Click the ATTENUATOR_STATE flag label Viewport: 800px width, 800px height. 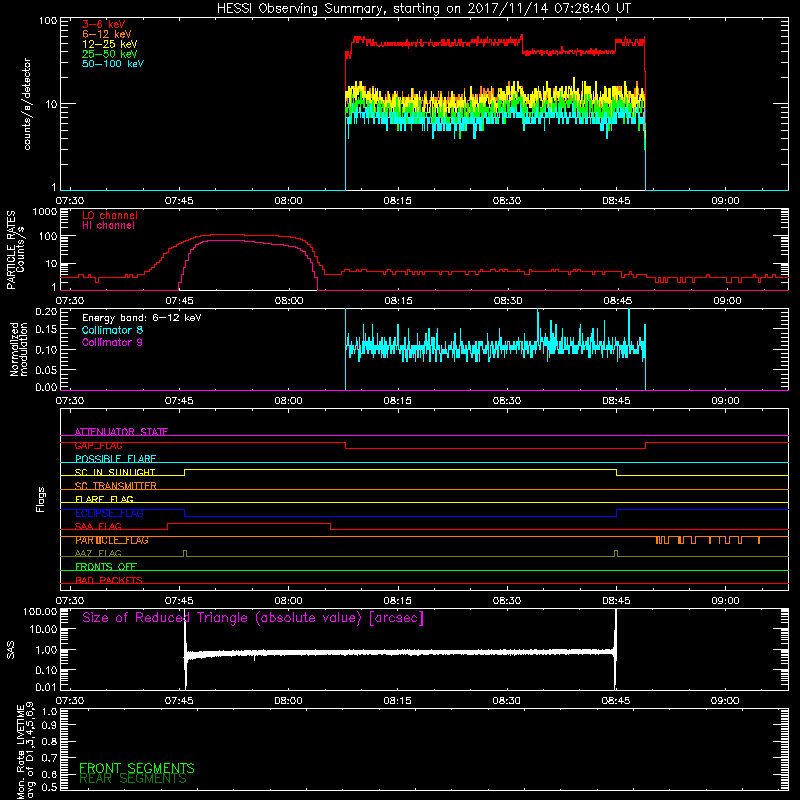pyautogui.click(x=121, y=432)
